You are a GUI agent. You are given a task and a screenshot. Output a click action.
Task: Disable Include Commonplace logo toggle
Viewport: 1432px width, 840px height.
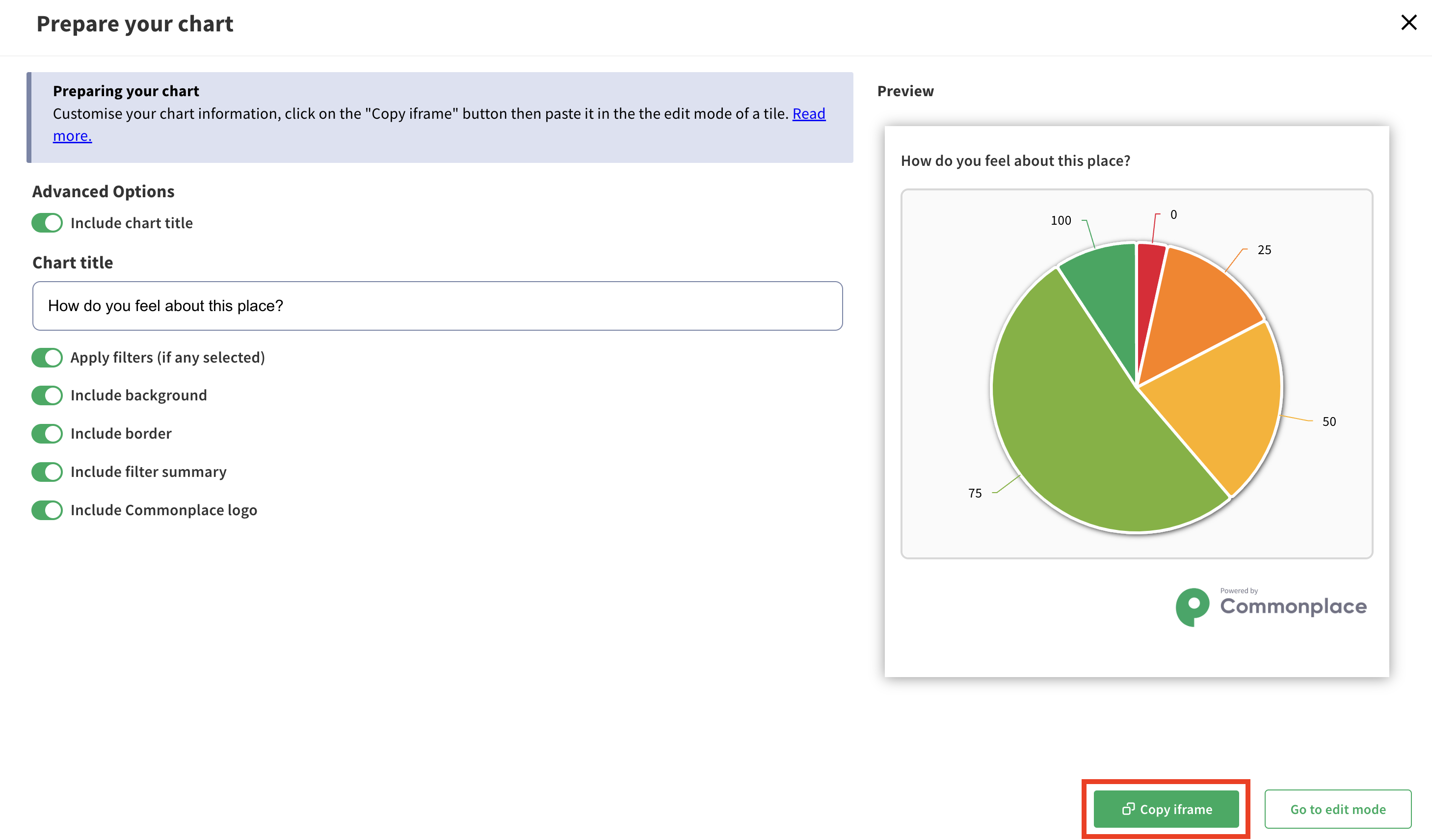(47, 510)
